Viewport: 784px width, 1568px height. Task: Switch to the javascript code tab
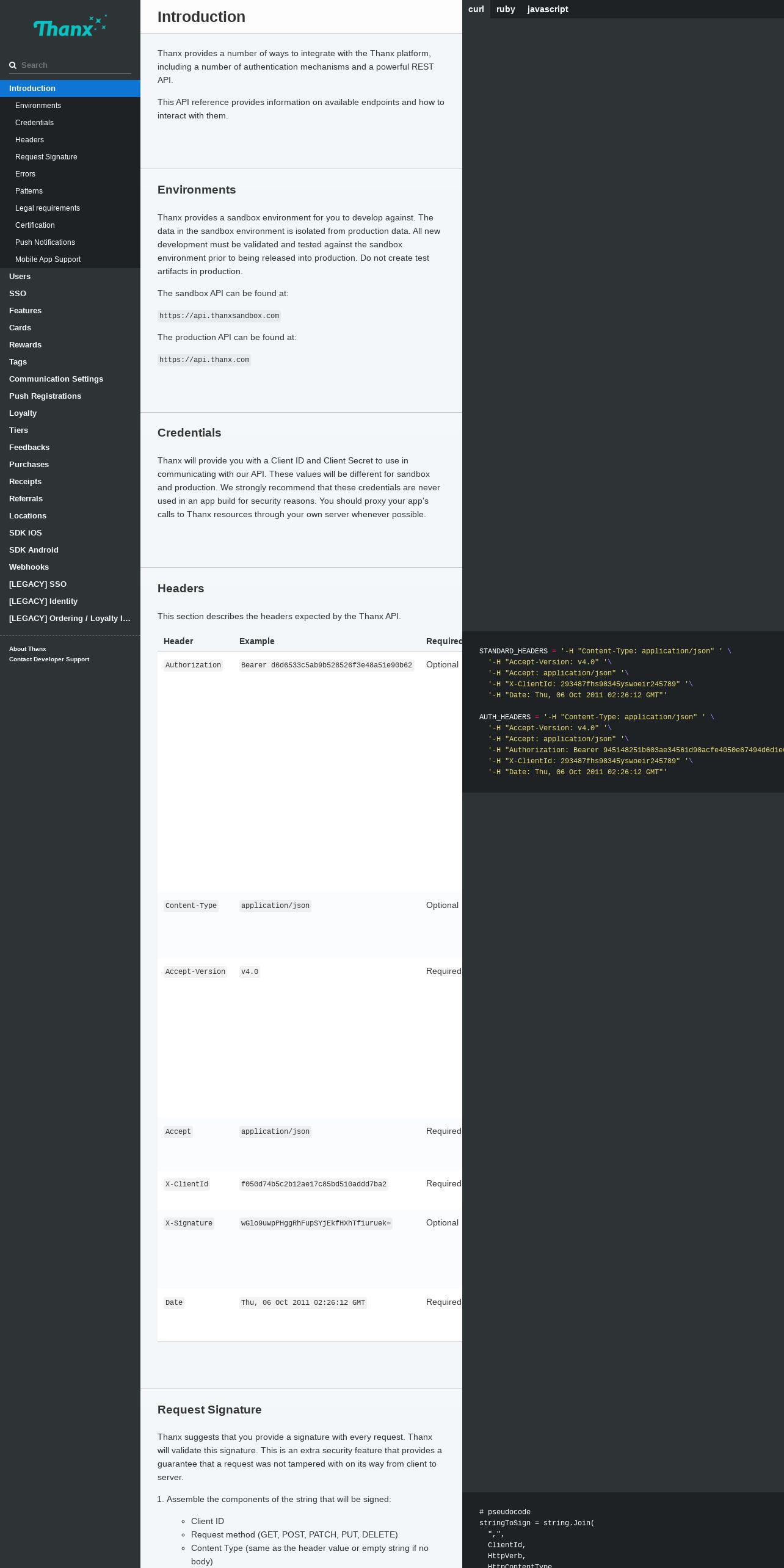[548, 9]
